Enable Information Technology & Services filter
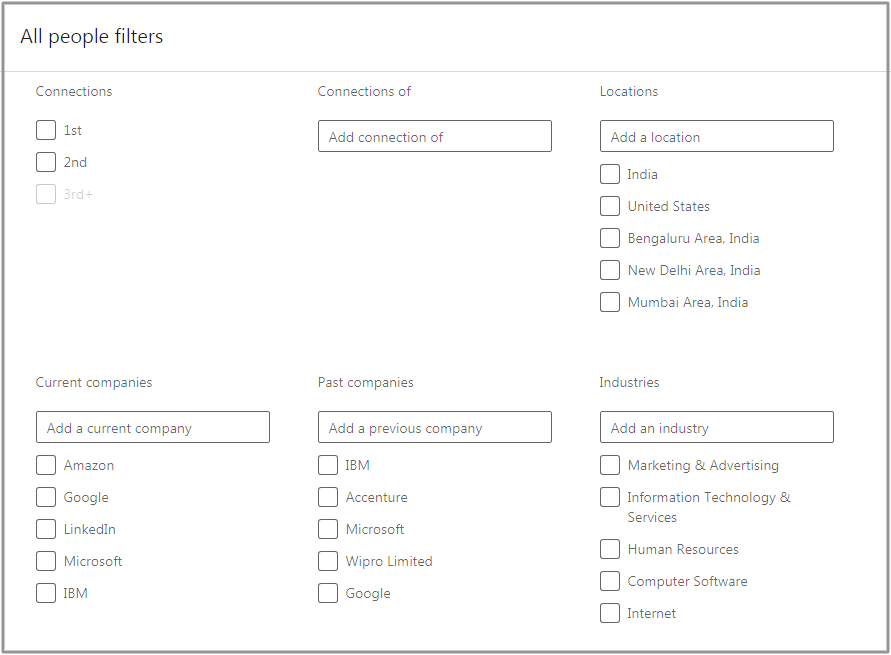Image resolution: width=891 pixels, height=655 pixels. coord(610,497)
